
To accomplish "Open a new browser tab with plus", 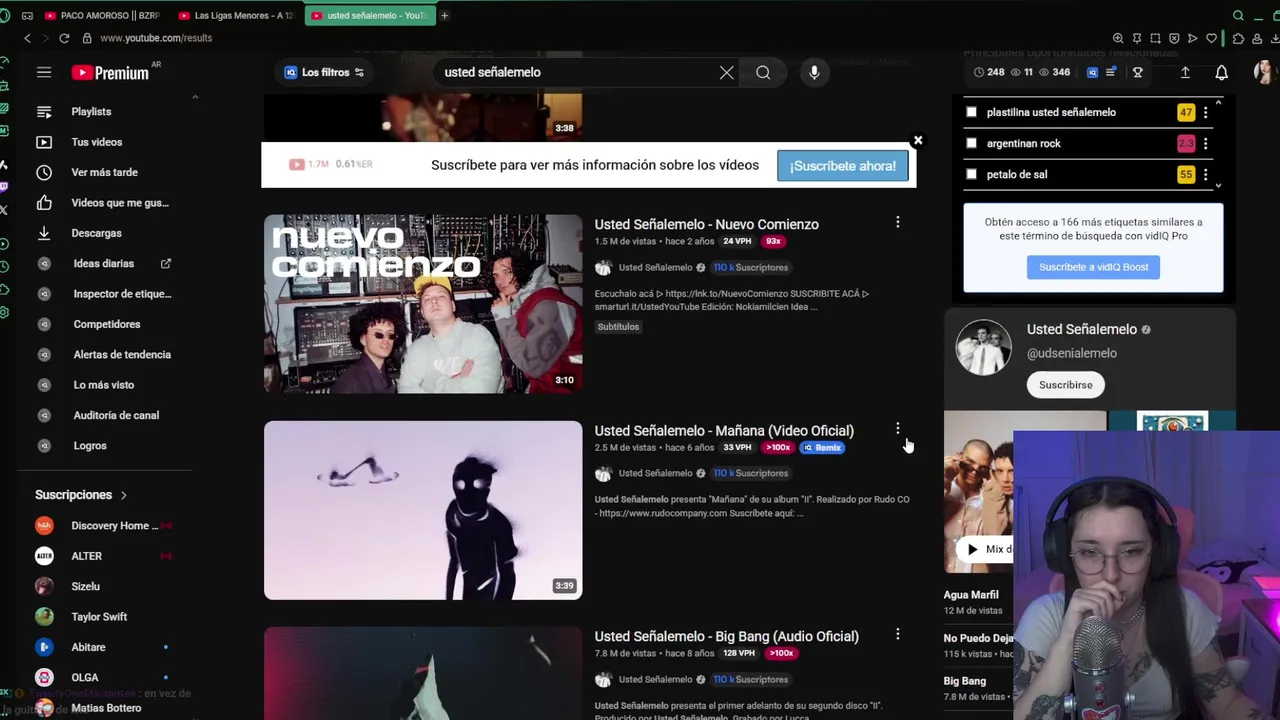I will pos(444,15).
